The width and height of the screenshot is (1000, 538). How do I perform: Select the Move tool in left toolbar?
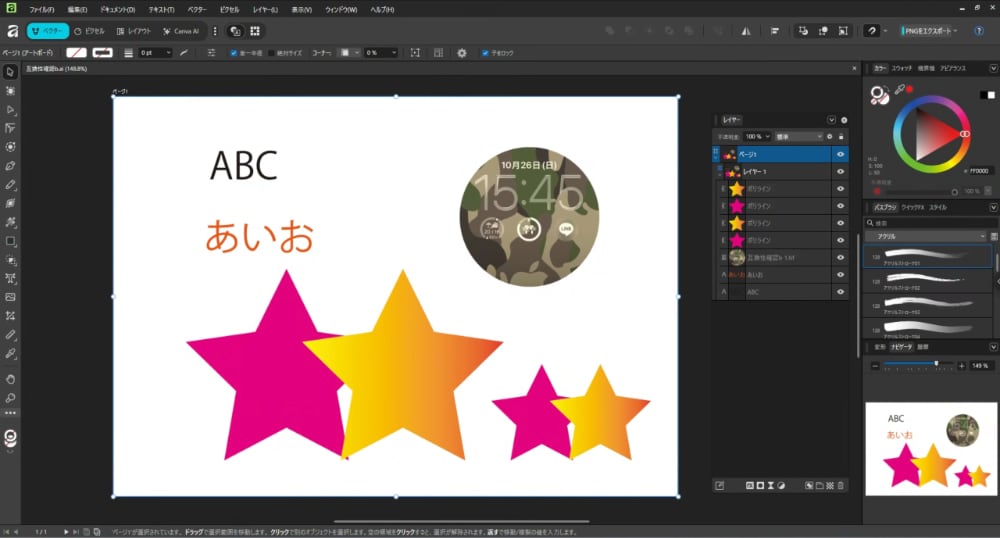pyautogui.click(x=10, y=72)
